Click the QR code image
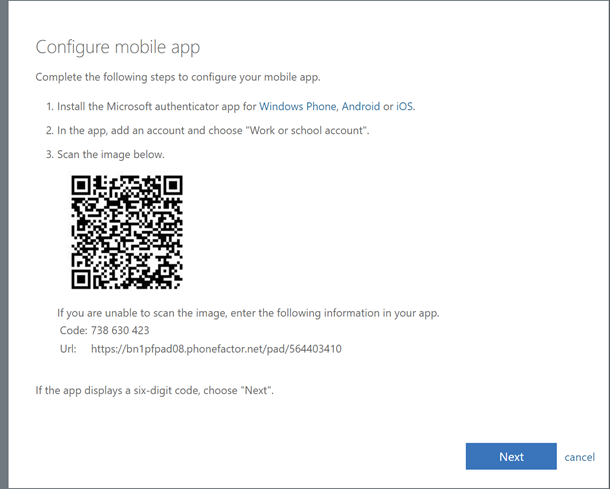Viewport: 610px width, 489px height. point(127,232)
